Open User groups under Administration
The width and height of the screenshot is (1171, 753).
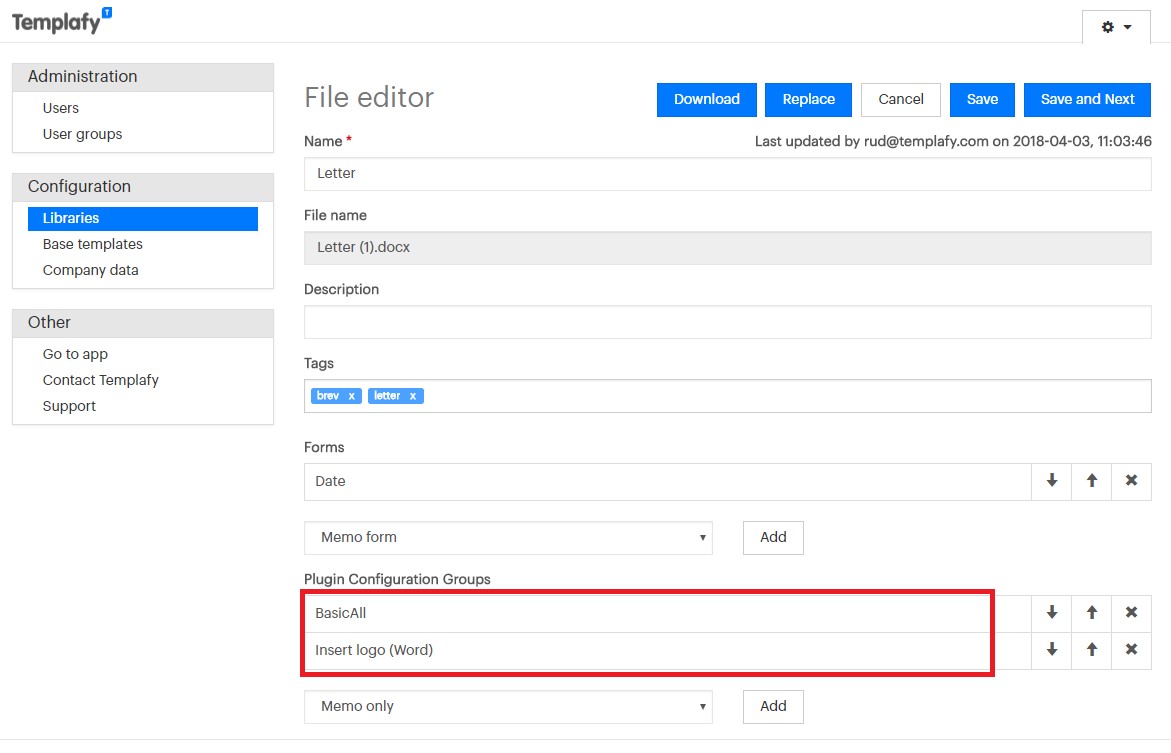[x=82, y=133]
